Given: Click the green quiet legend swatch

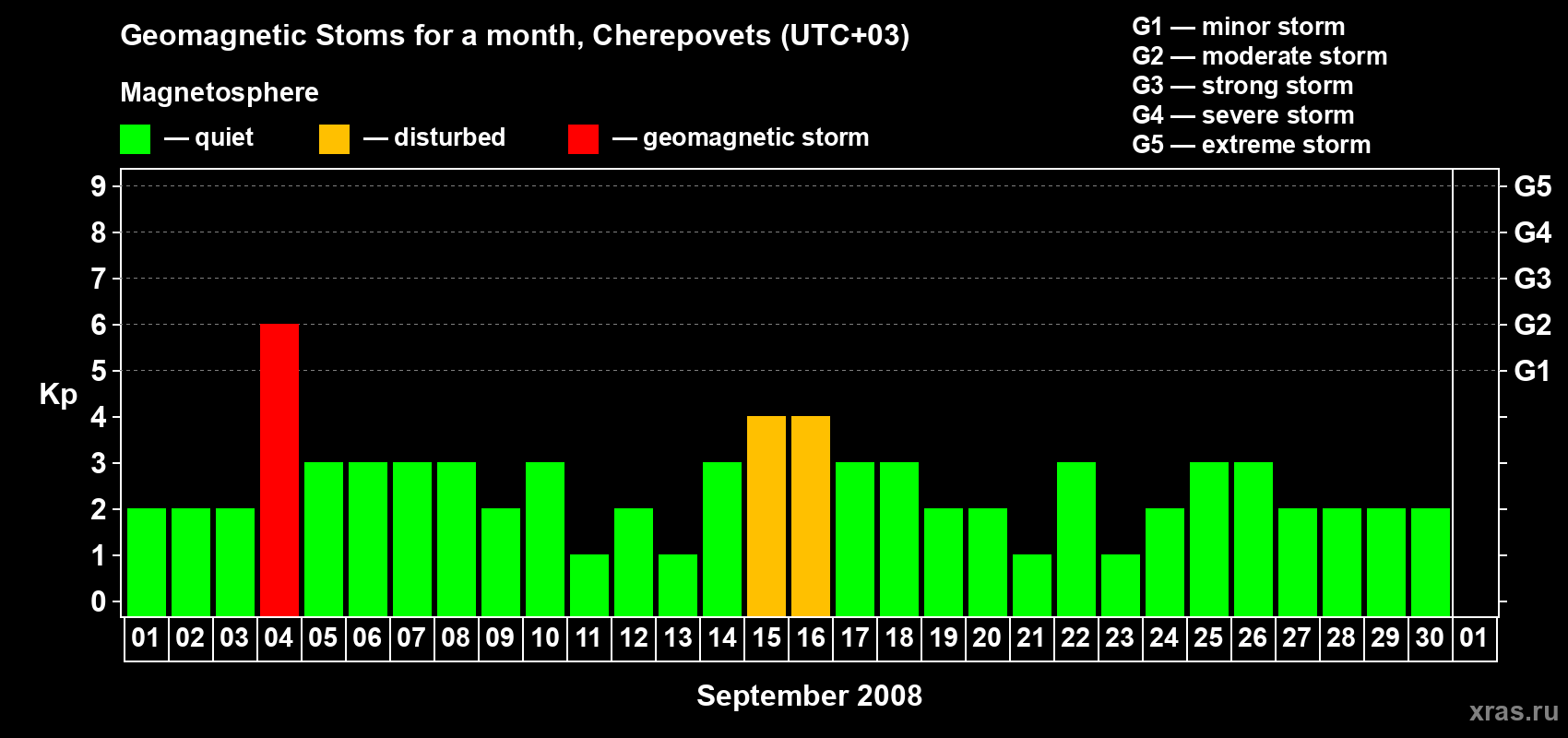Looking at the screenshot, I should [x=135, y=139].
